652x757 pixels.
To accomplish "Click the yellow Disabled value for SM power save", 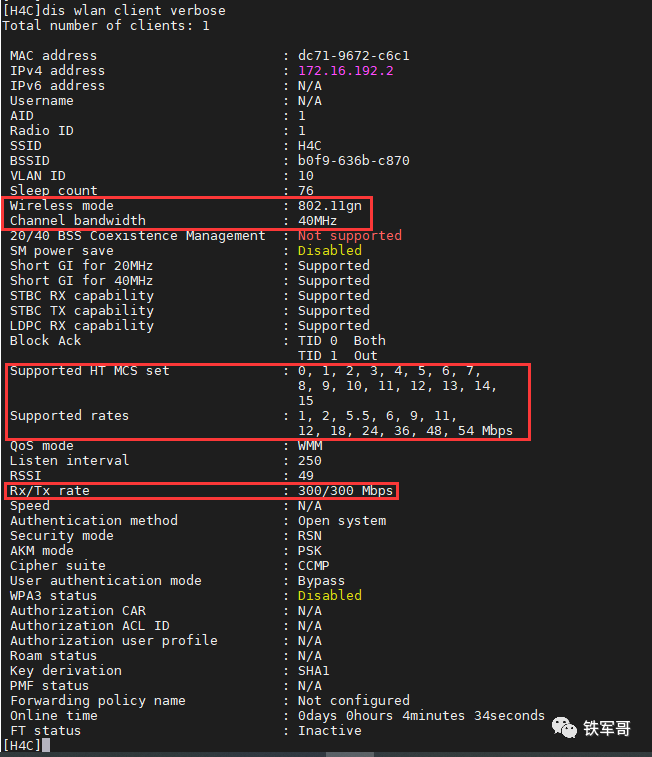I will 330,251.
